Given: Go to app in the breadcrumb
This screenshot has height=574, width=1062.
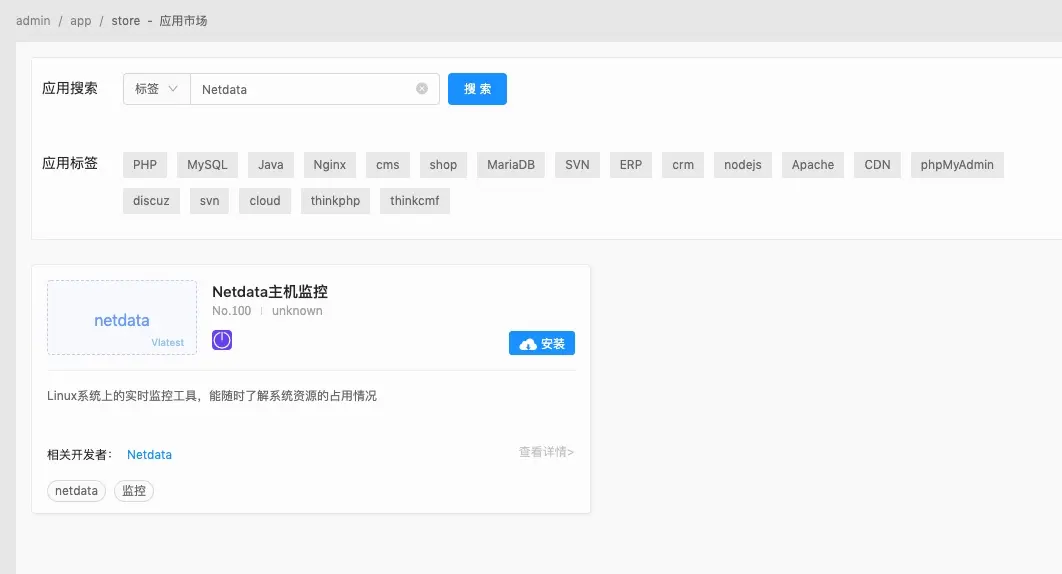Looking at the screenshot, I should coord(81,21).
